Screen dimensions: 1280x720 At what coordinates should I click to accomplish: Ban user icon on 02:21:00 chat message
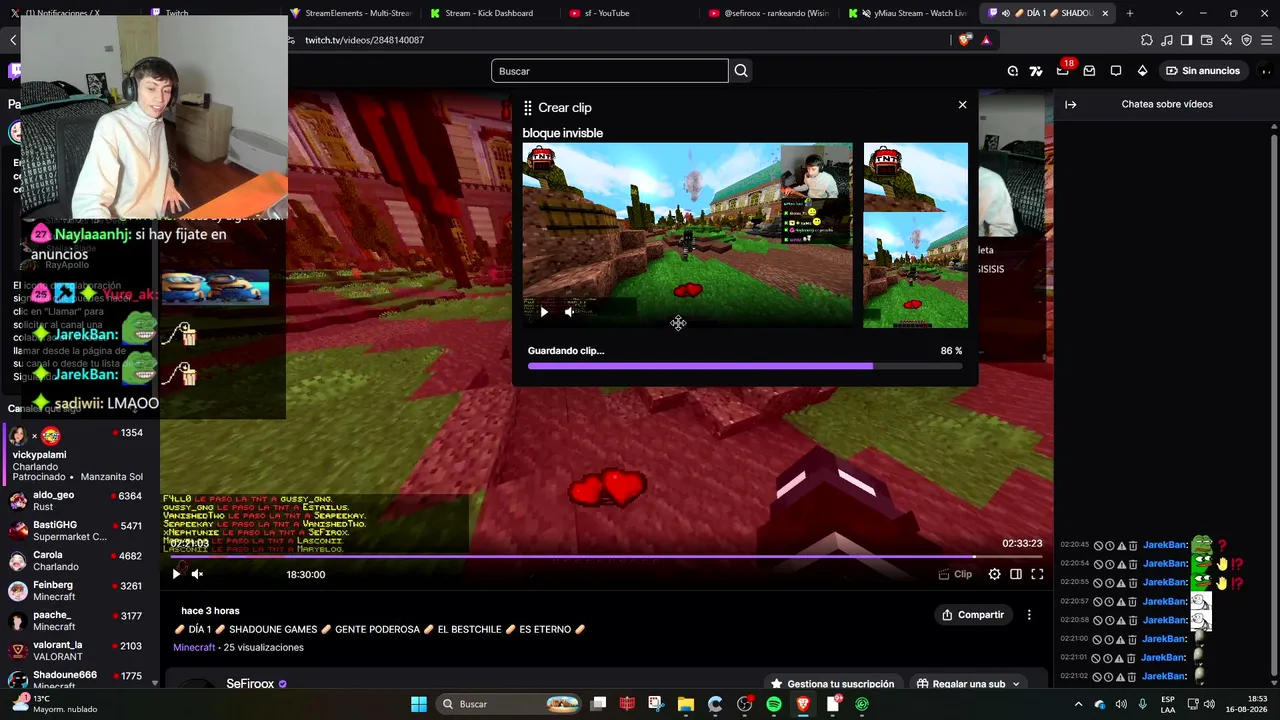coord(1098,639)
